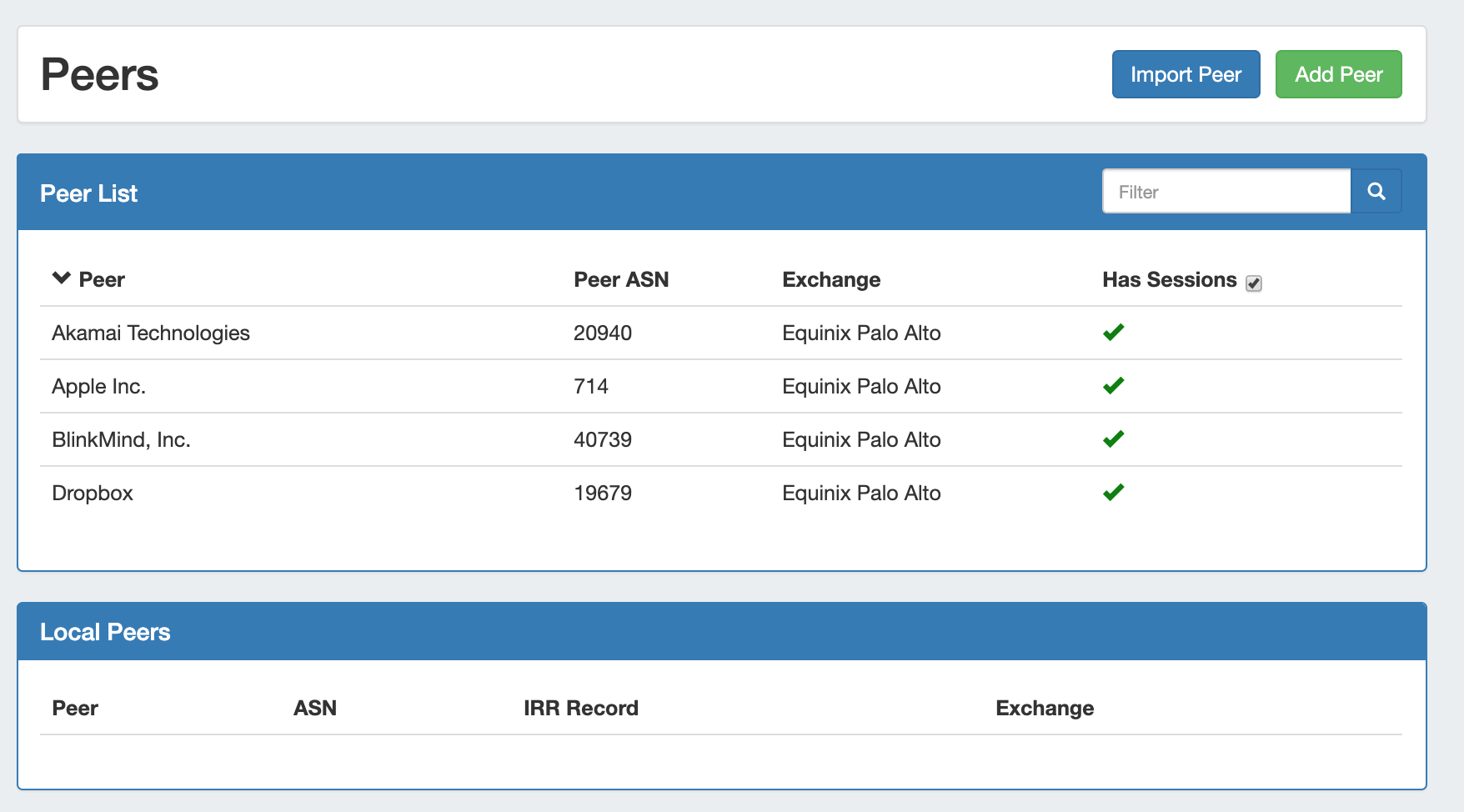Open the Akamai Technologies peer entry

coord(151,333)
